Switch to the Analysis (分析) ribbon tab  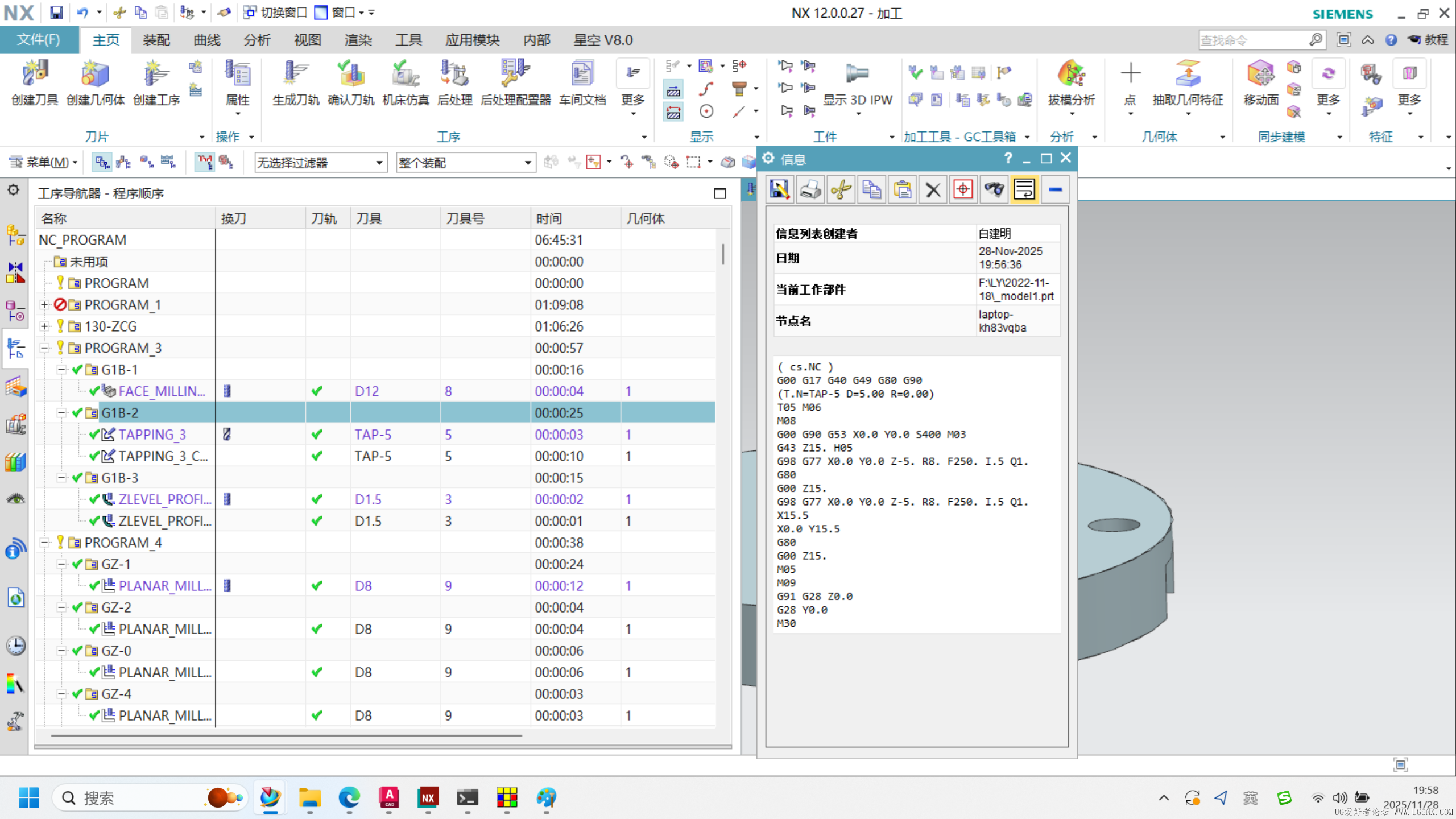point(257,40)
